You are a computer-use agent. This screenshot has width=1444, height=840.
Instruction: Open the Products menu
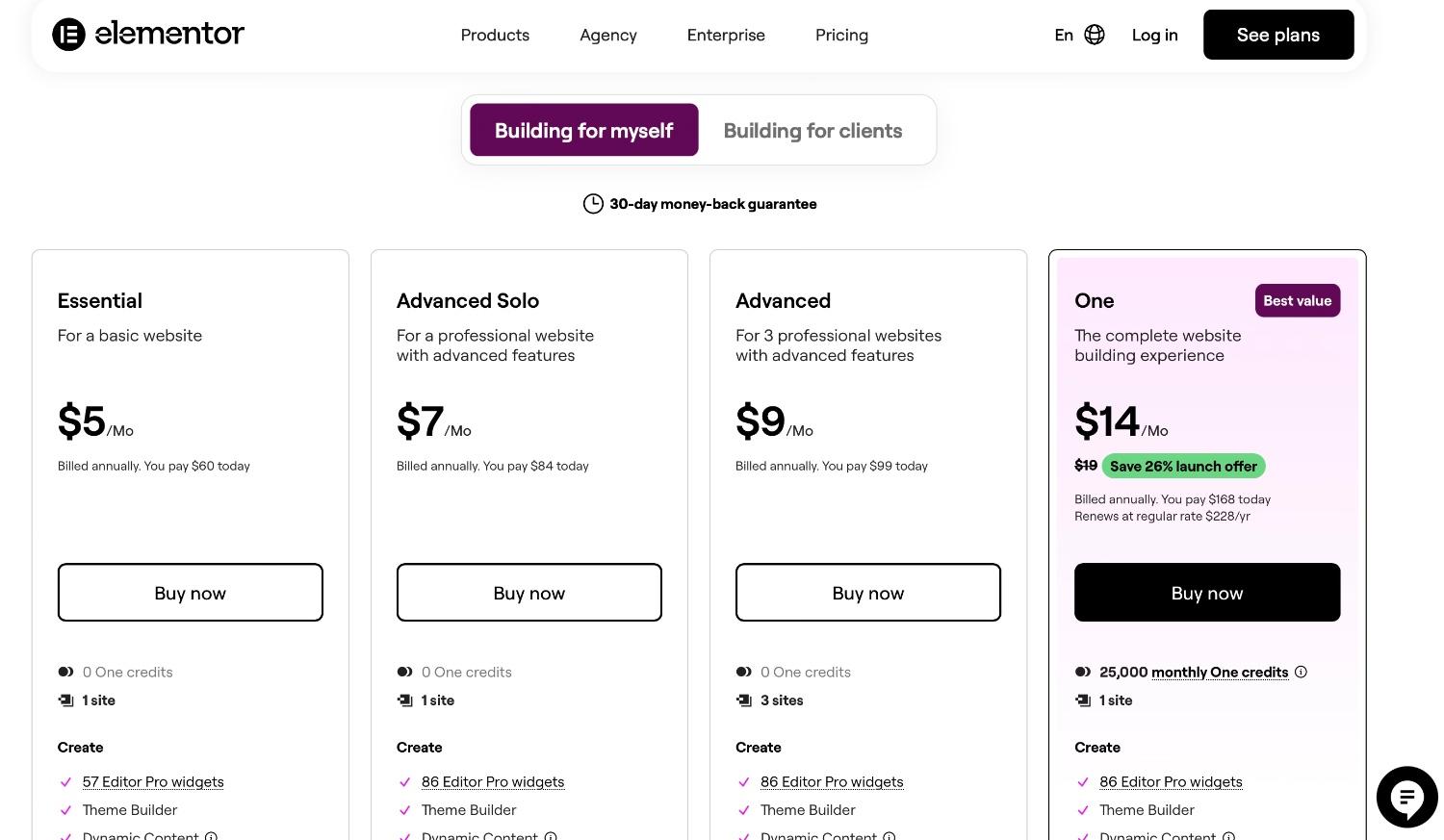click(x=495, y=35)
